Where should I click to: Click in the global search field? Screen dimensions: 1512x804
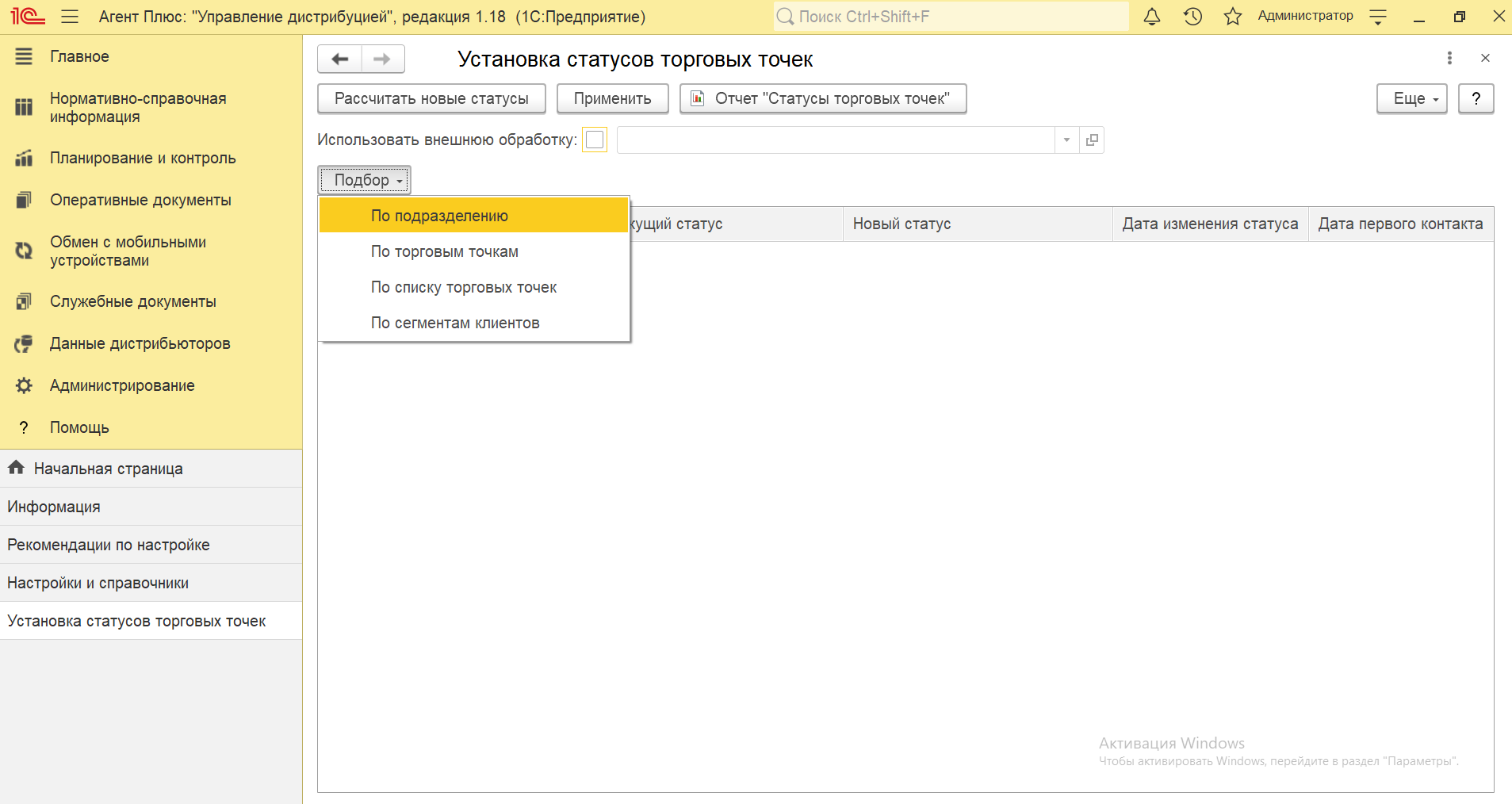coord(951,17)
